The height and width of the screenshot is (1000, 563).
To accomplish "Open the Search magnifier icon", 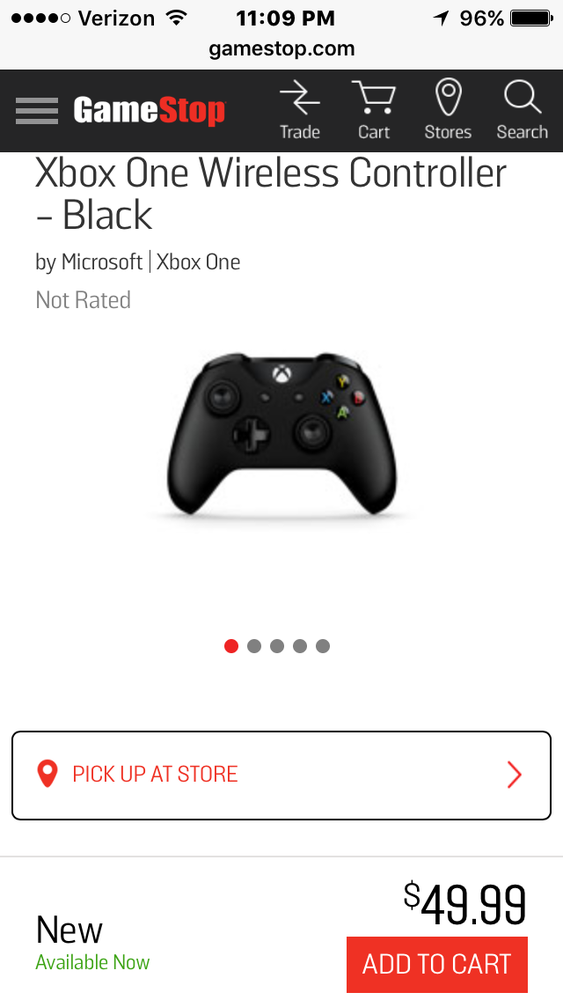I will [522, 110].
